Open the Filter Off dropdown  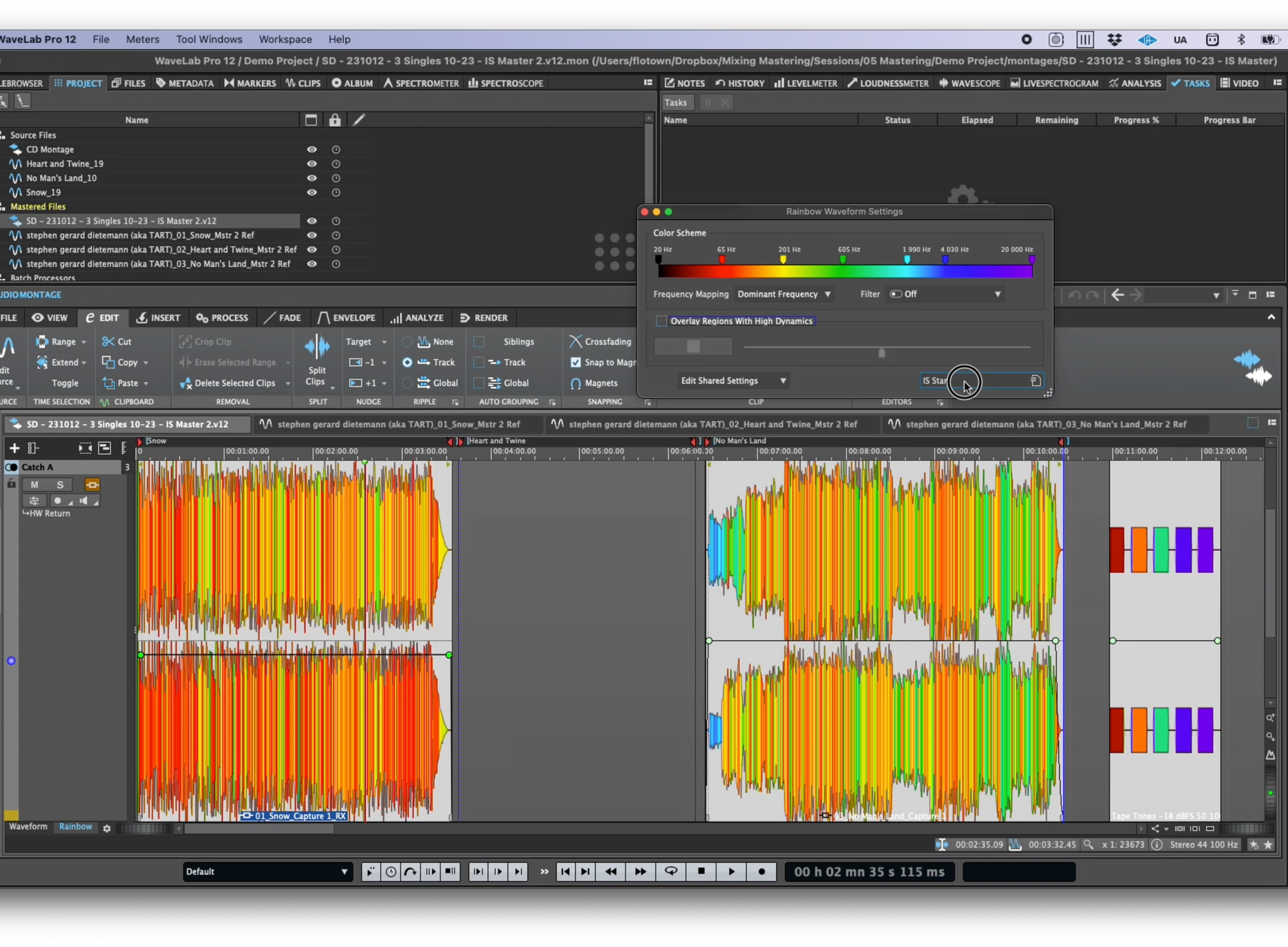[945, 294]
